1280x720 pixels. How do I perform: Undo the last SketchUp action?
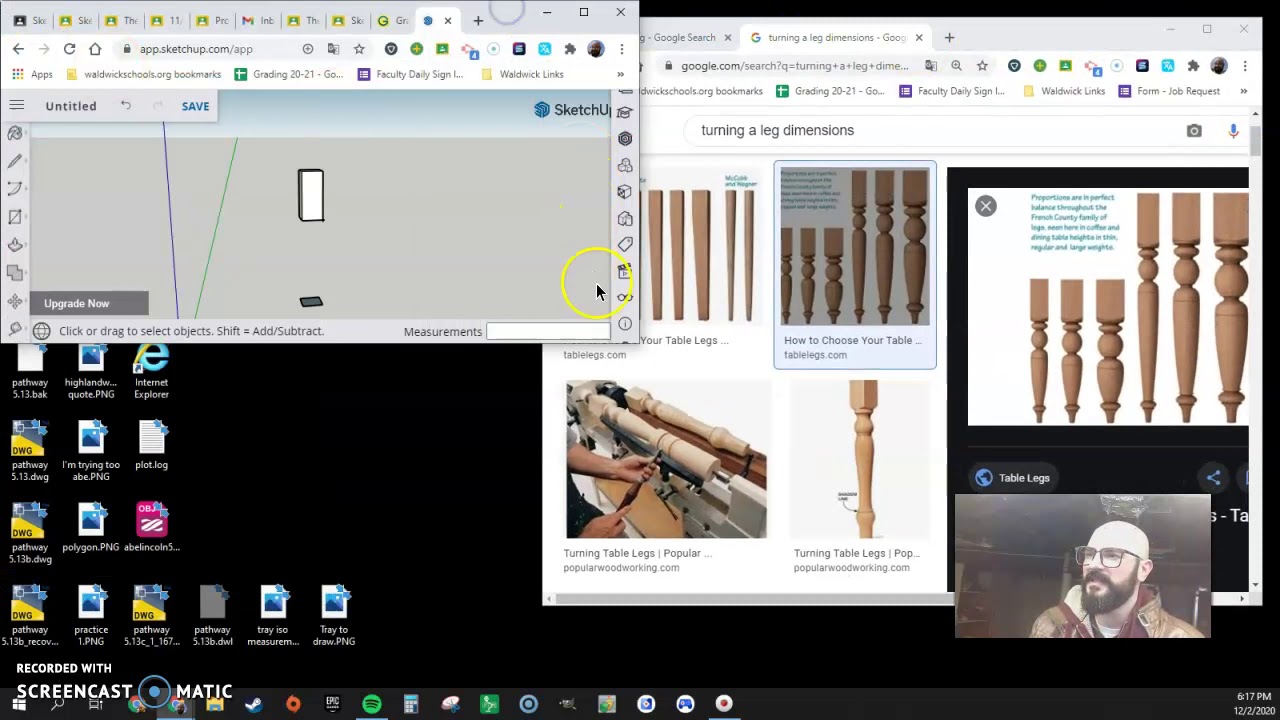[125, 105]
